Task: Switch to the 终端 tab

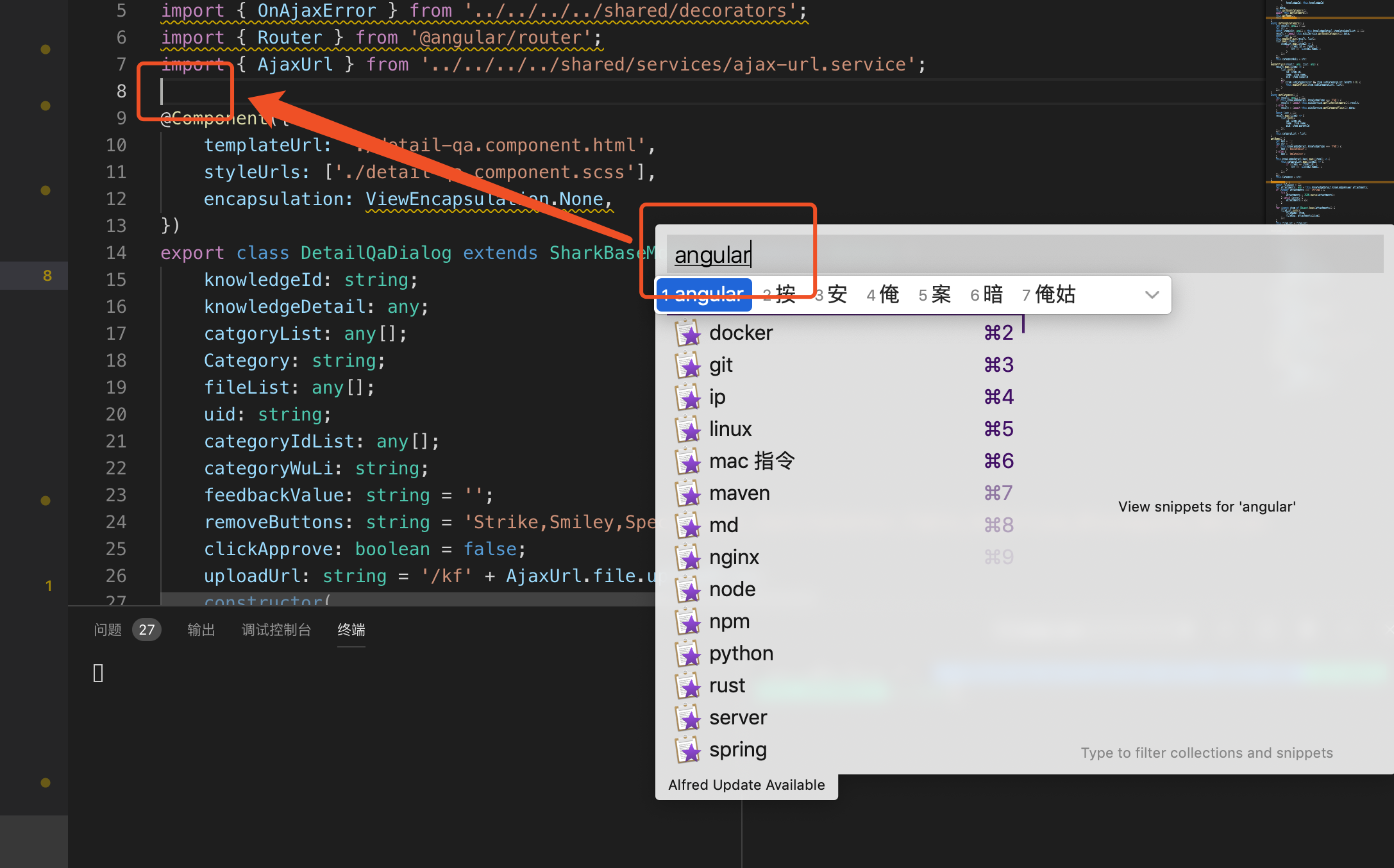Action: click(x=351, y=630)
